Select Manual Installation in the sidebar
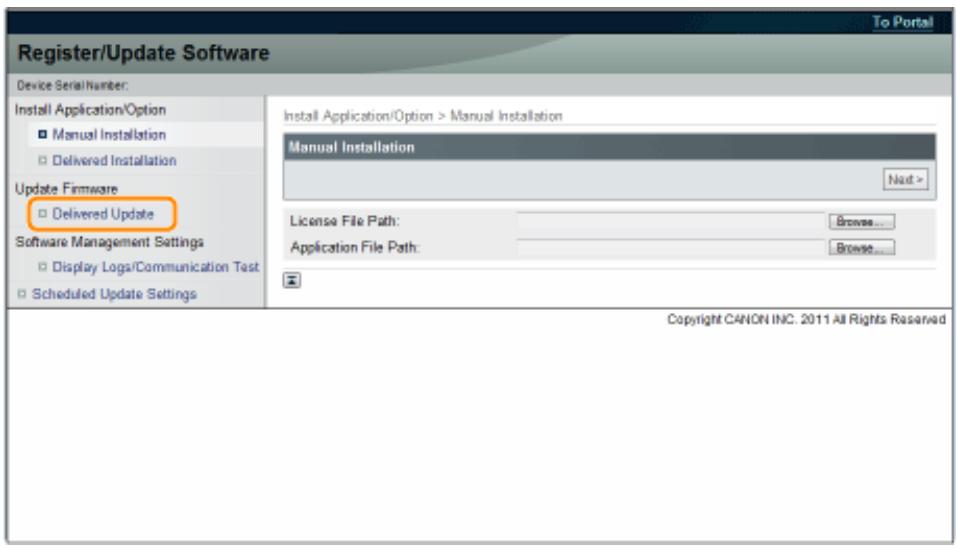Viewport: 957px width, 548px height. coord(109,134)
